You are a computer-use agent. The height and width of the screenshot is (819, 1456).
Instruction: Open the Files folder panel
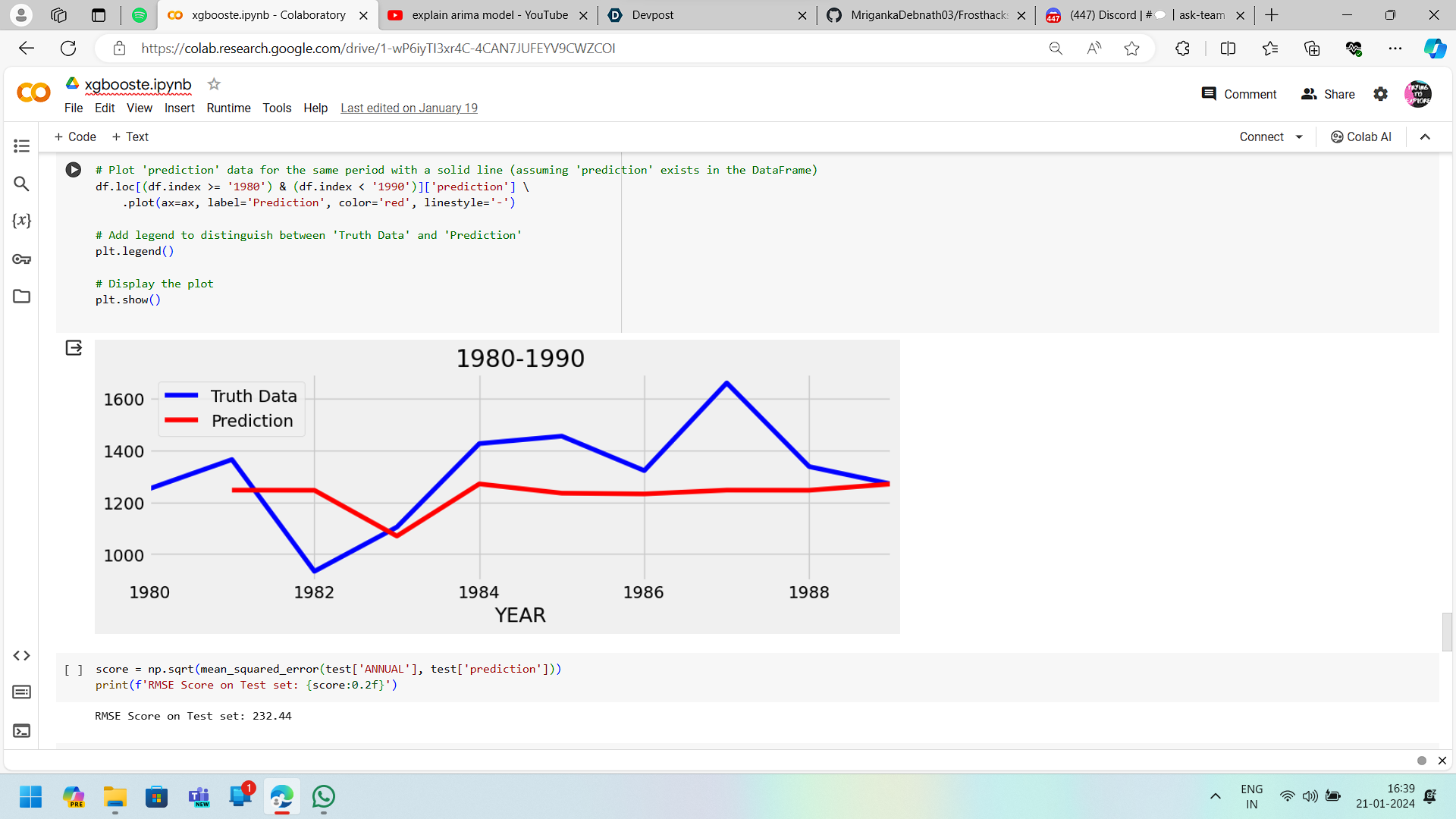coord(21,297)
